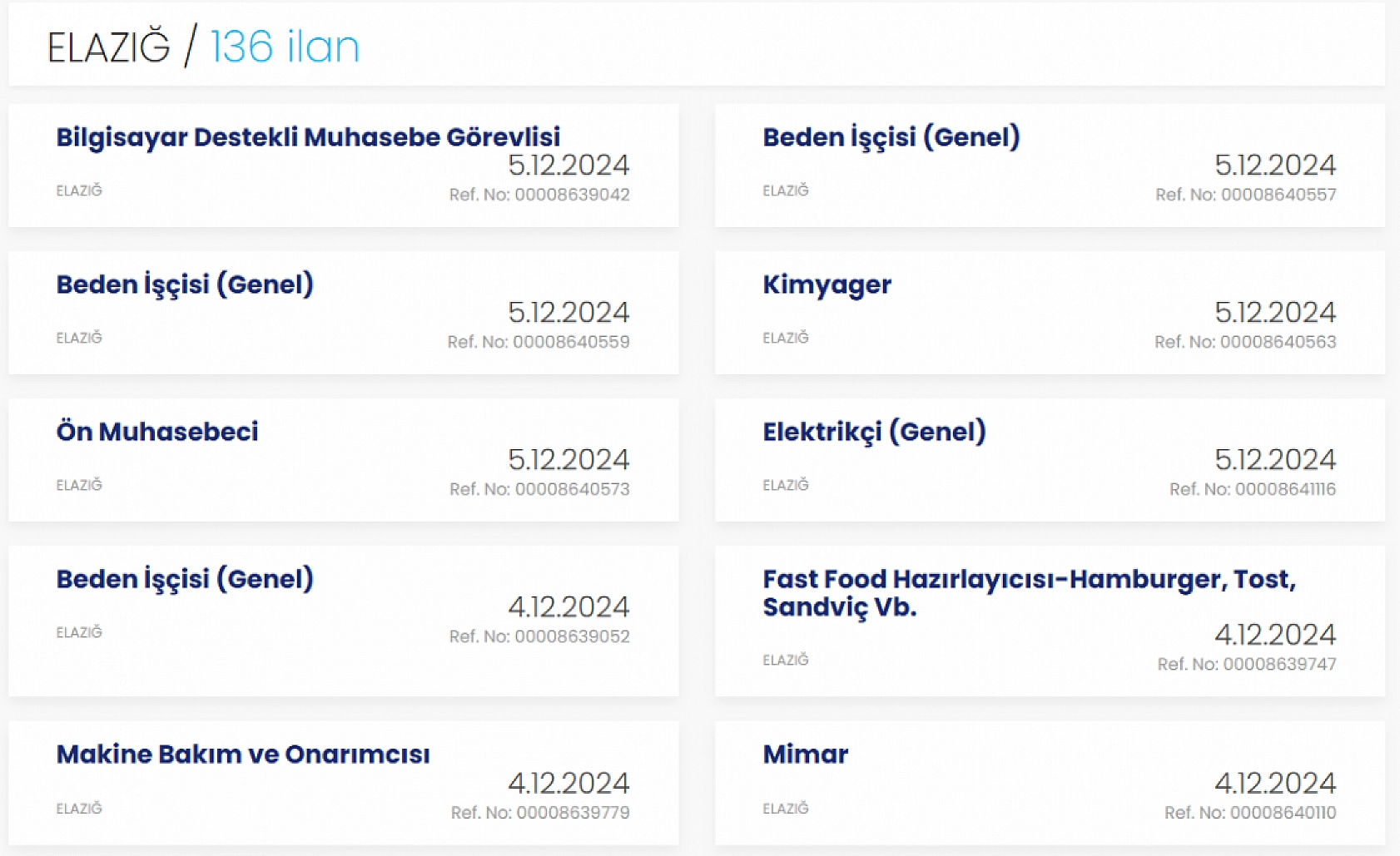Click reference number 00008640559
Image resolution: width=1400 pixels, height=856 pixels.
[539, 342]
